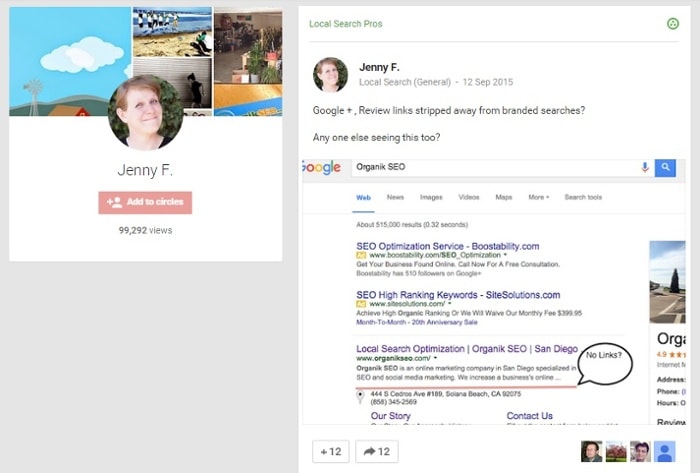Click the About 515,000 results text
This screenshot has height=473, width=700.
(x=412, y=224)
